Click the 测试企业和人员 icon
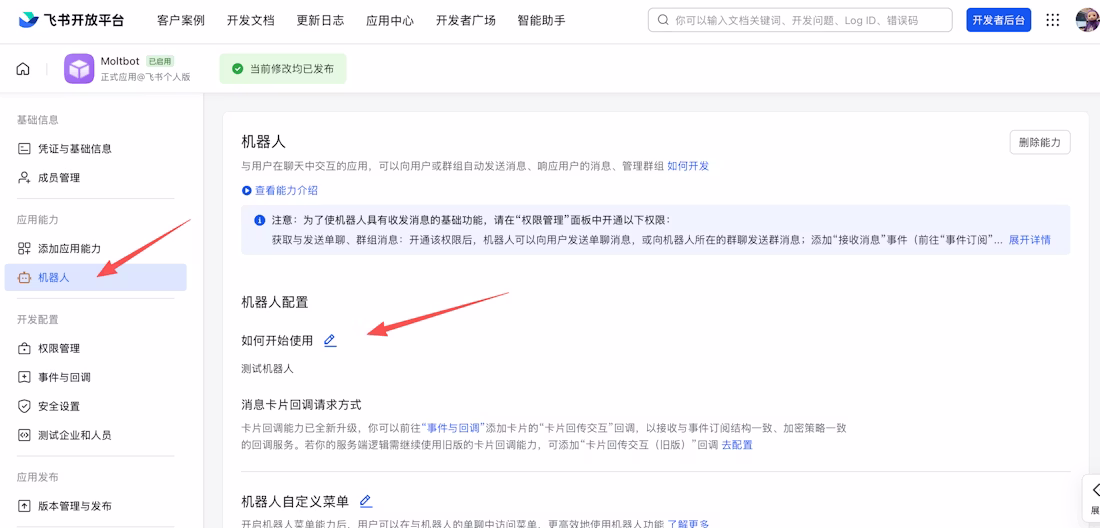 [x=24, y=435]
